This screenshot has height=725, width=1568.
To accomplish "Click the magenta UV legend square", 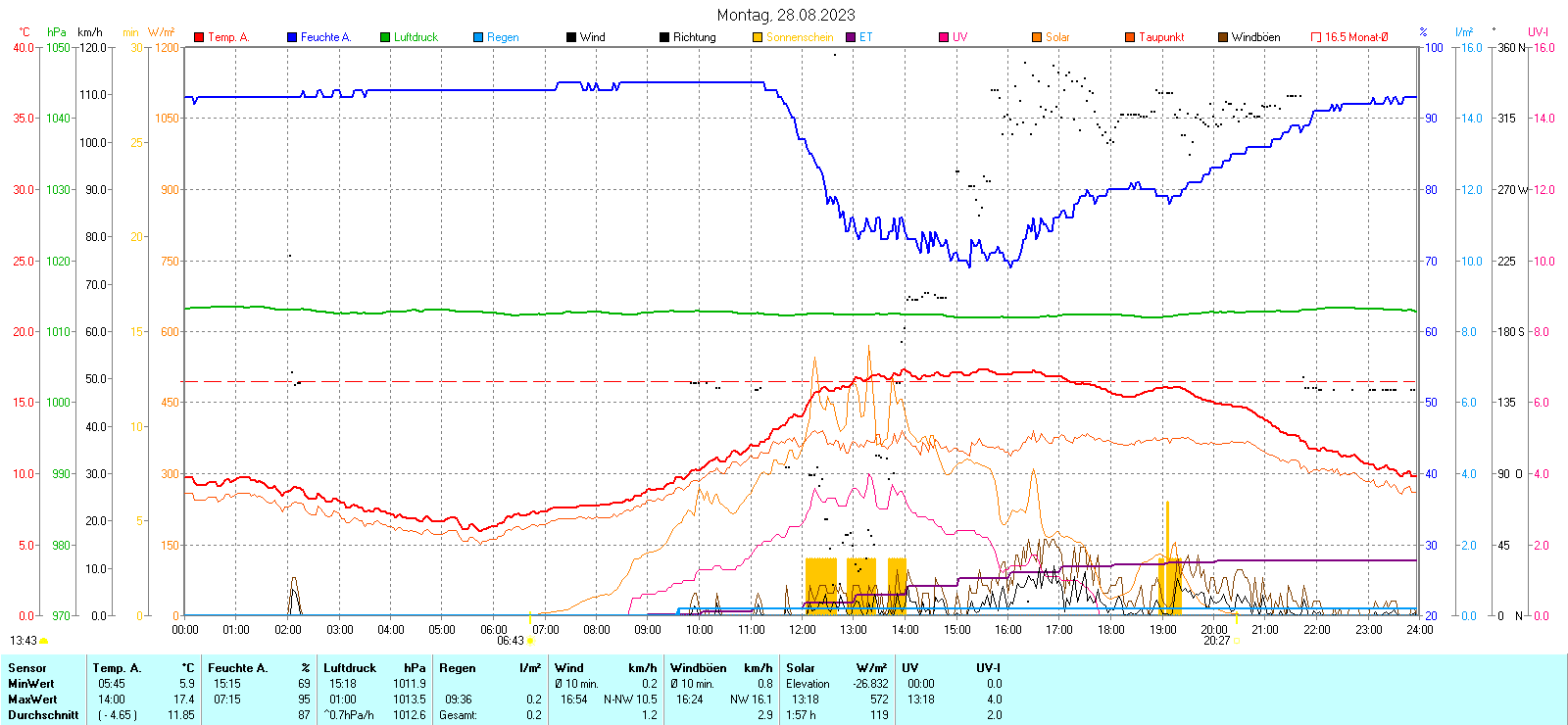I will (944, 37).
